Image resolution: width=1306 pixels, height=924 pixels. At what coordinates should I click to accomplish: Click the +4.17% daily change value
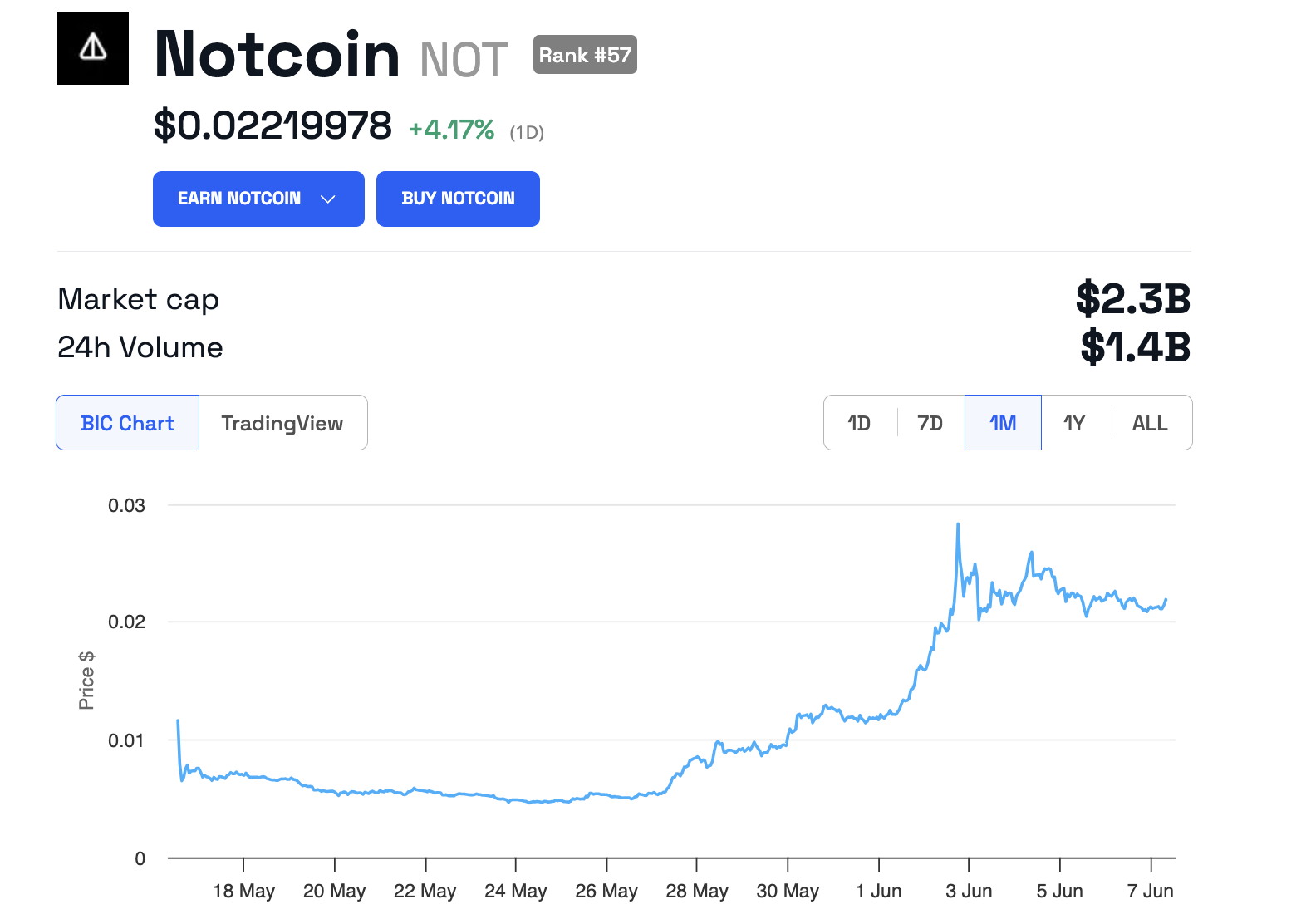tap(452, 130)
